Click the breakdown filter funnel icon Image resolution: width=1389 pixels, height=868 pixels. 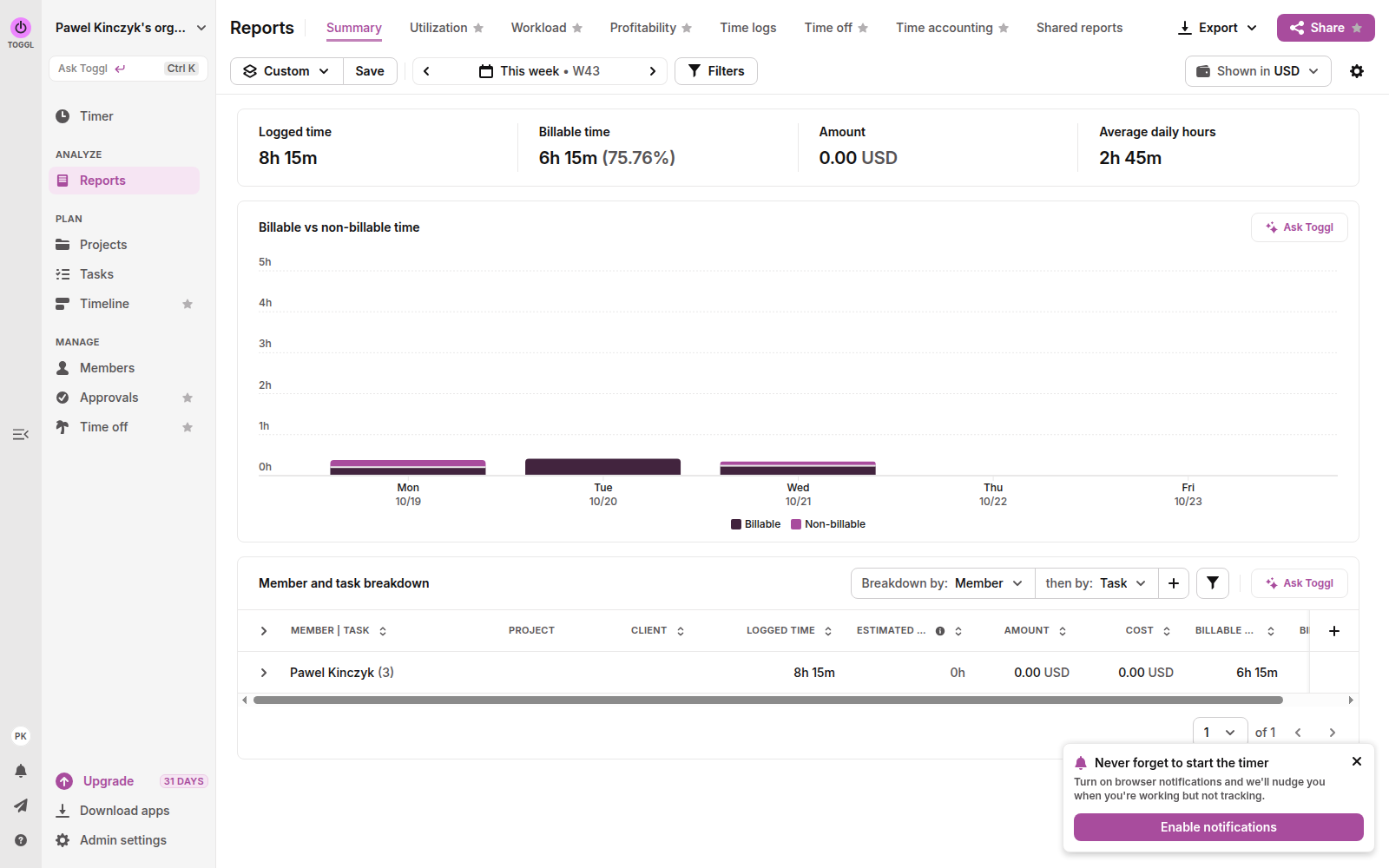(1213, 583)
